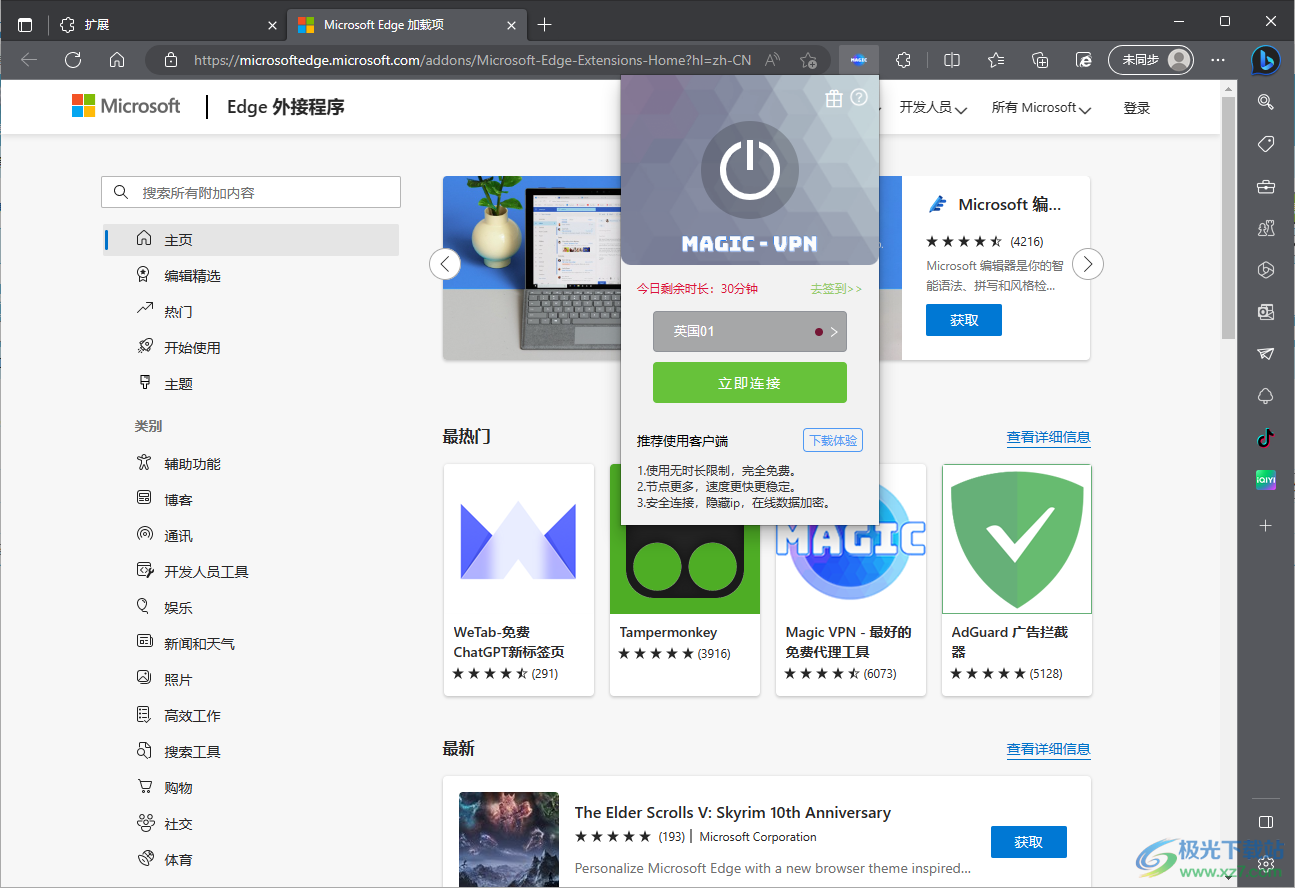Open the sidebar games chess icon

pos(1265,228)
